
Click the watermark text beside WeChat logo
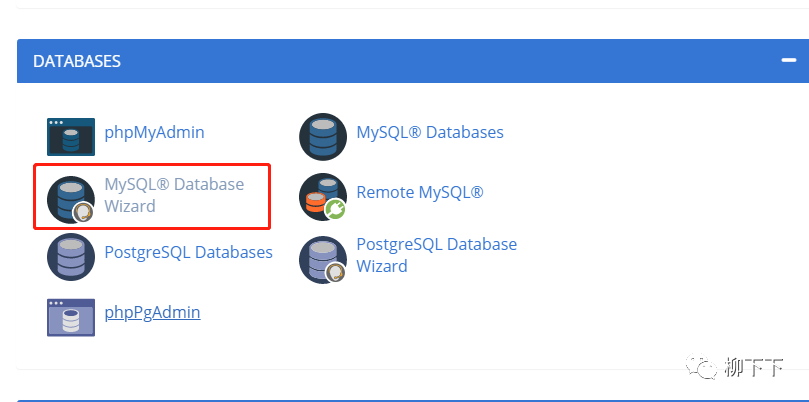coord(753,370)
